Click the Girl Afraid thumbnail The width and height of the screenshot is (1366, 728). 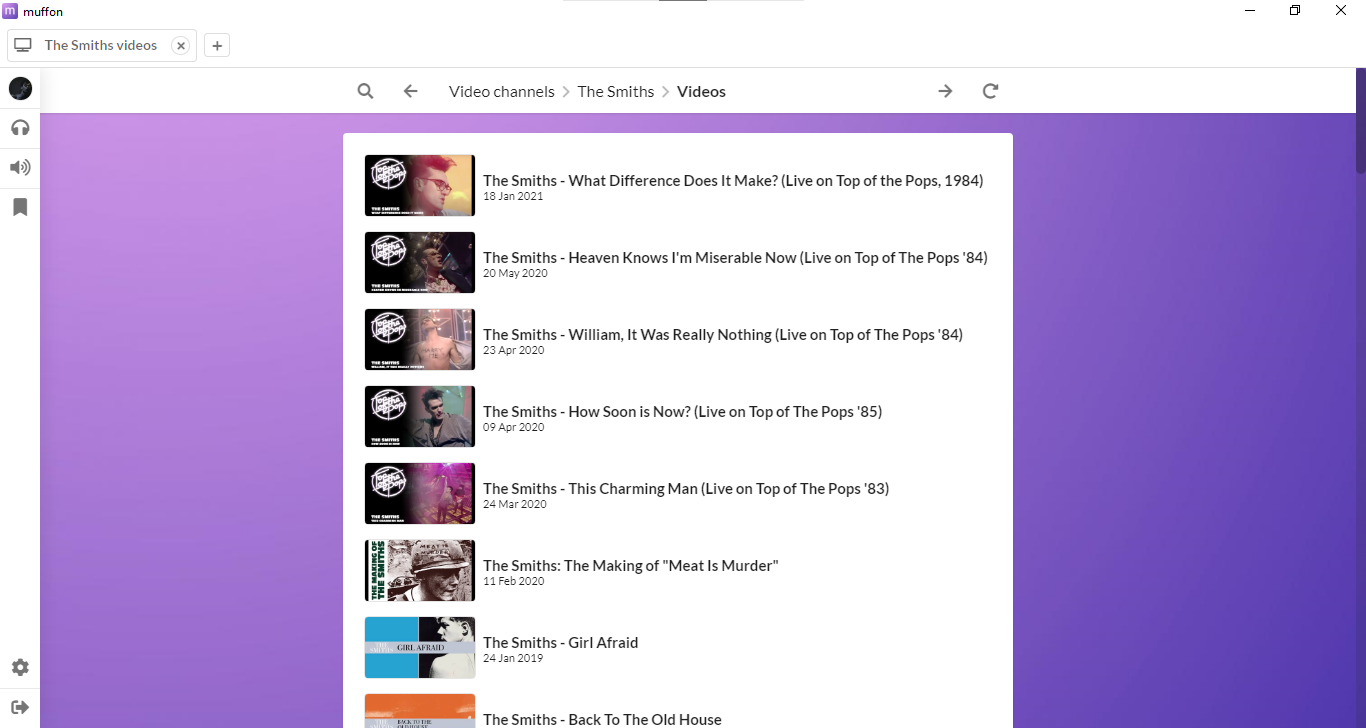coord(420,647)
